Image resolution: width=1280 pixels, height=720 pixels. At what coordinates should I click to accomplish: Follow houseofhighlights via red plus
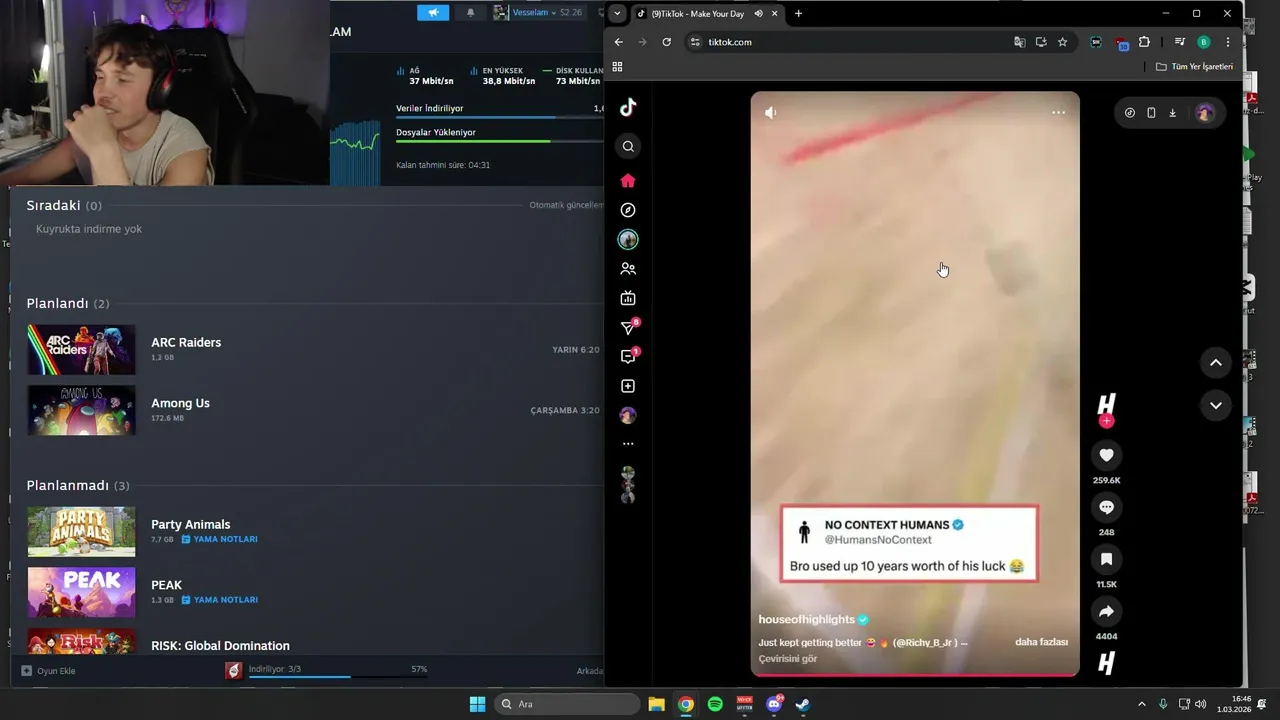tap(1106, 422)
